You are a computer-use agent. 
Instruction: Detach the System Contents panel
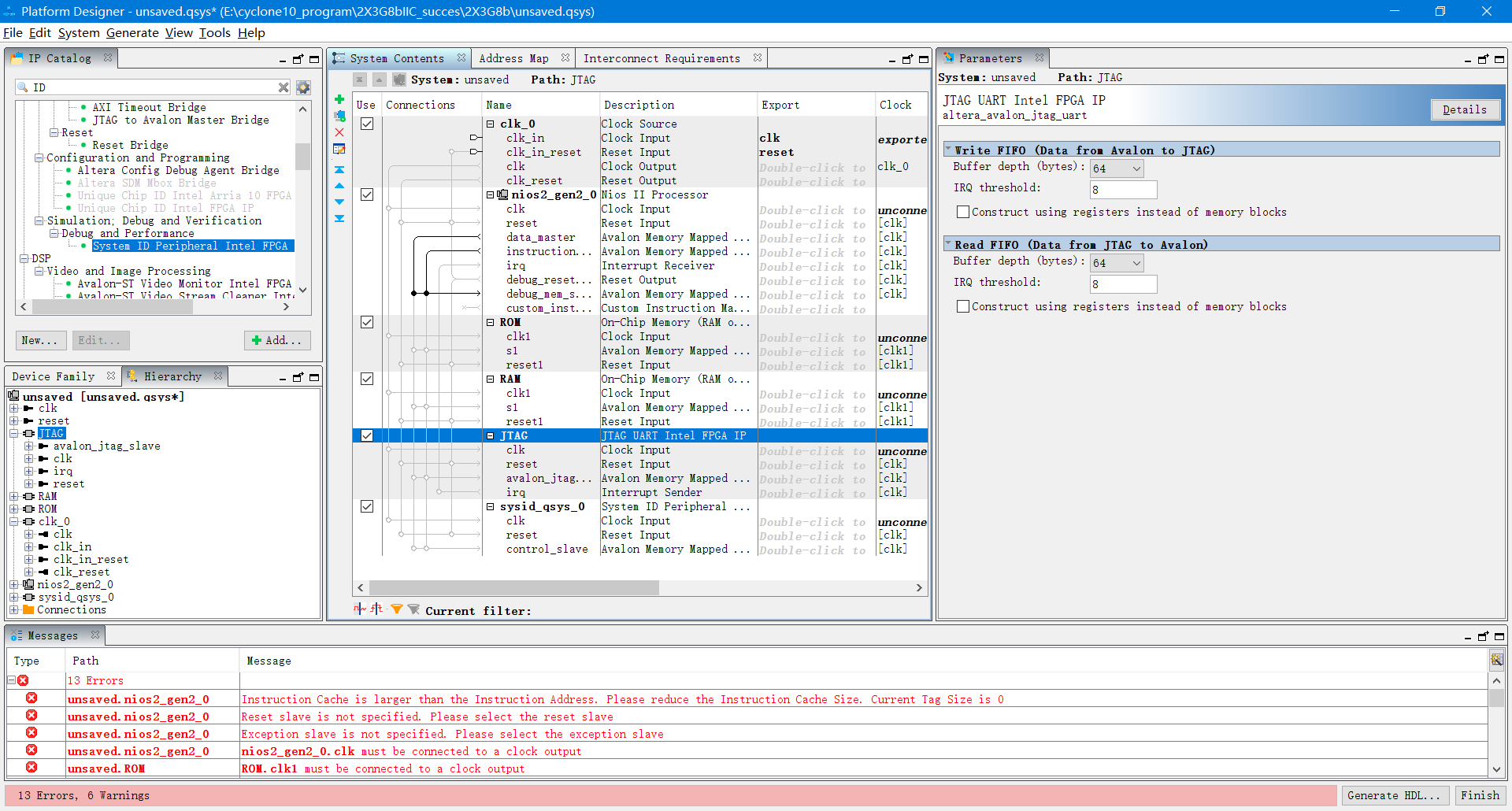[x=907, y=59]
